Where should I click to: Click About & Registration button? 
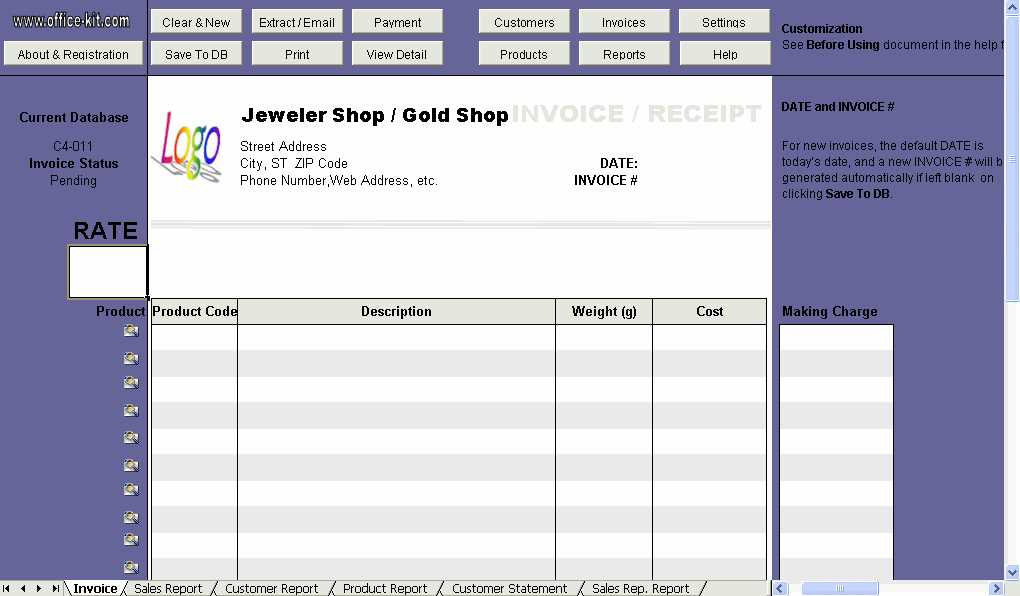click(x=73, y=53)
